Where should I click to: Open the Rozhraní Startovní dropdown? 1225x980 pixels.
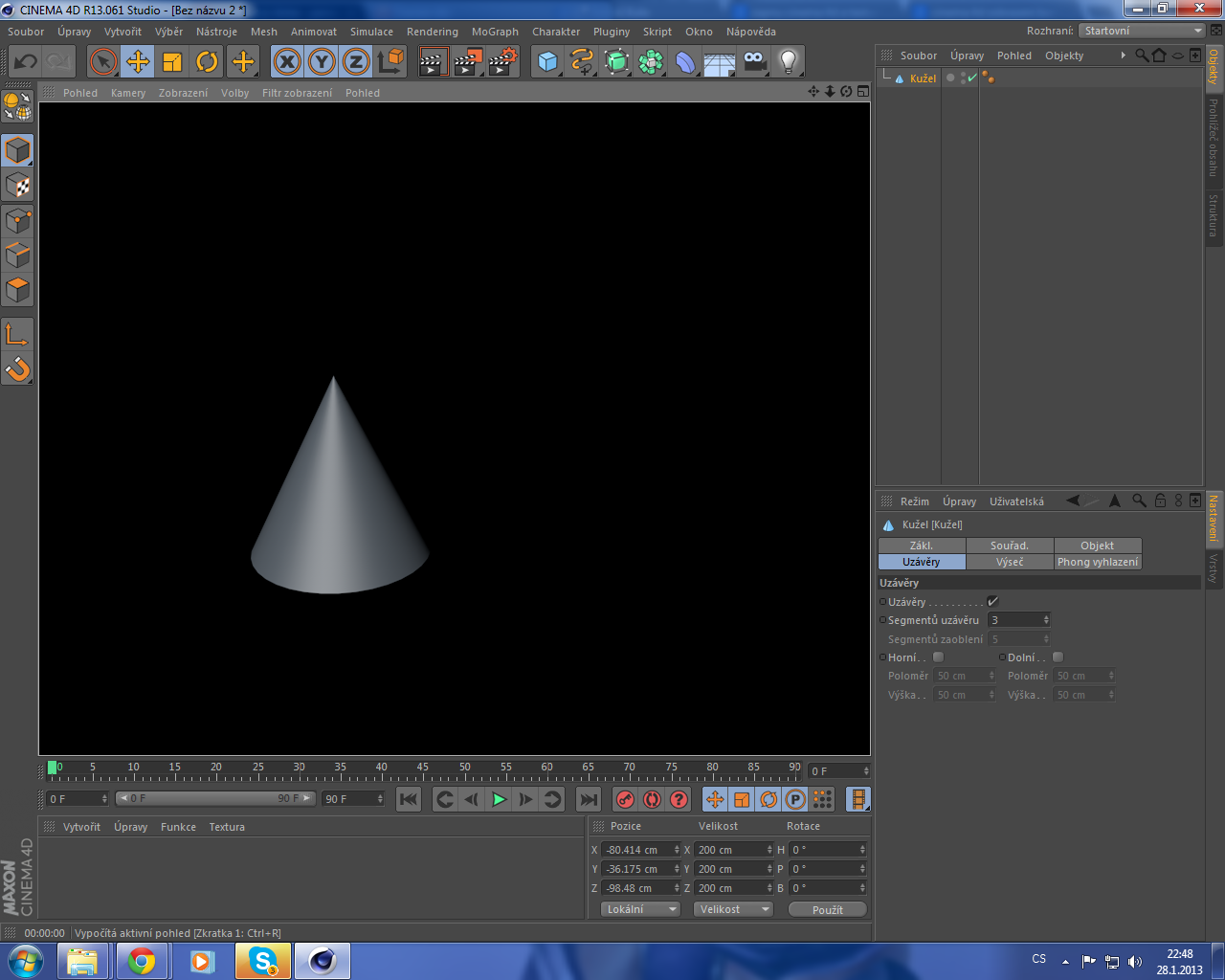[x=1142, y=31]
